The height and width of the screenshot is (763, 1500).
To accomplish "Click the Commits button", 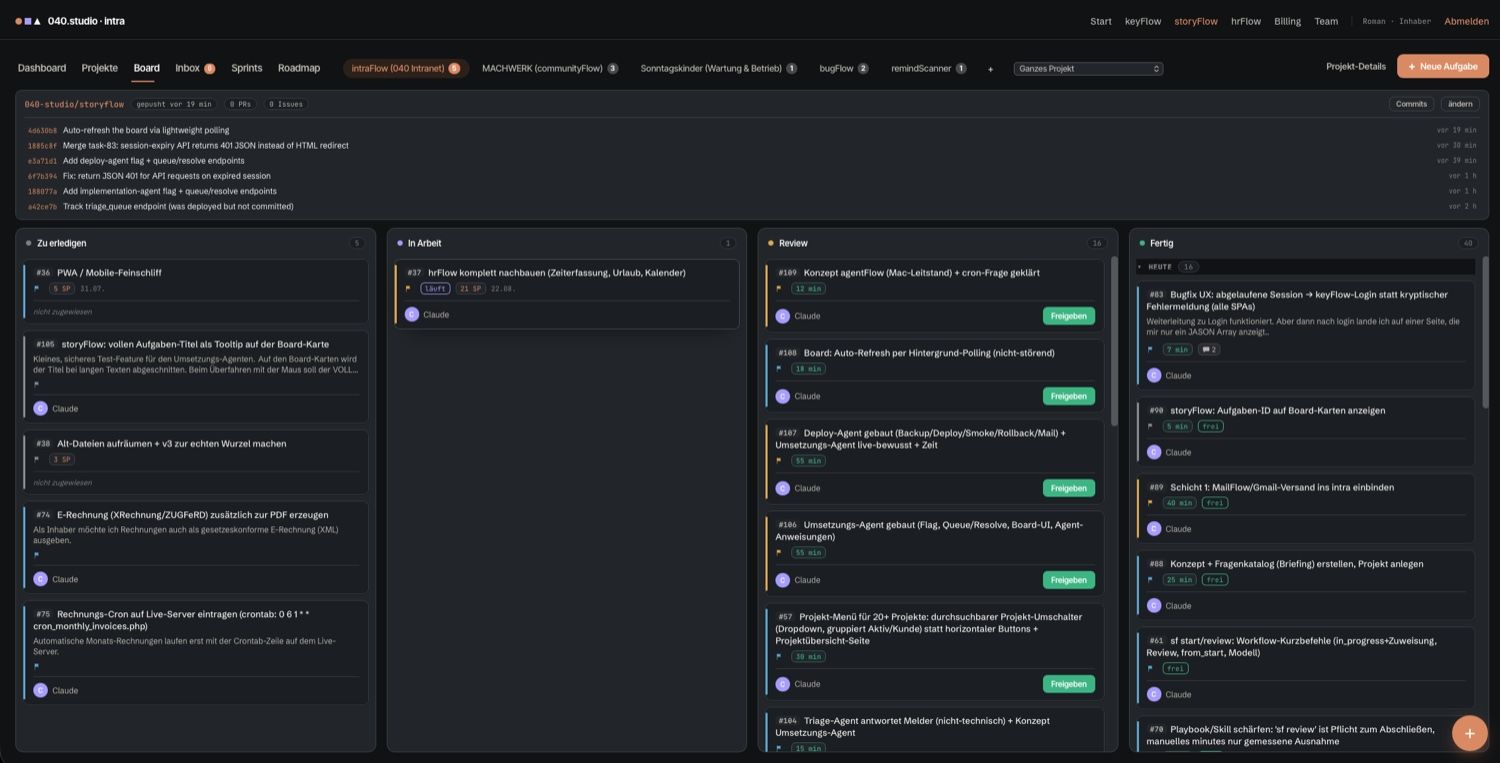I will click(1411, 104).
